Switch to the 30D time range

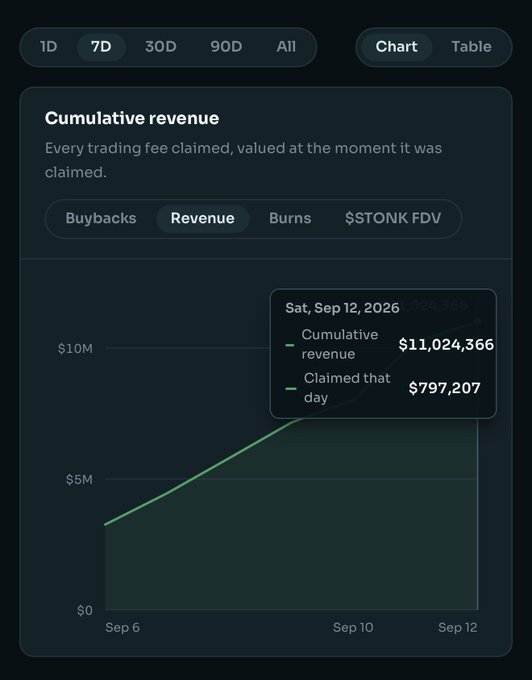click(161, 46)
